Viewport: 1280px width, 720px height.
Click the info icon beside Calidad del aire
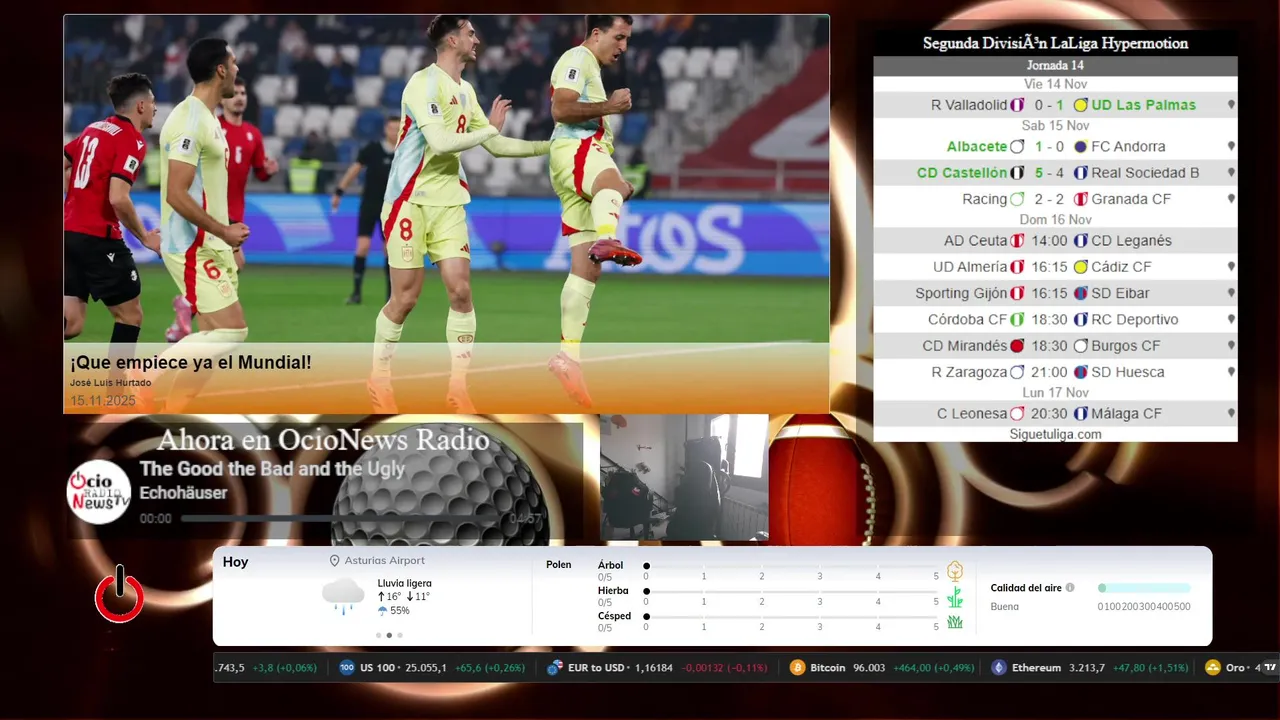point(1070,588)
